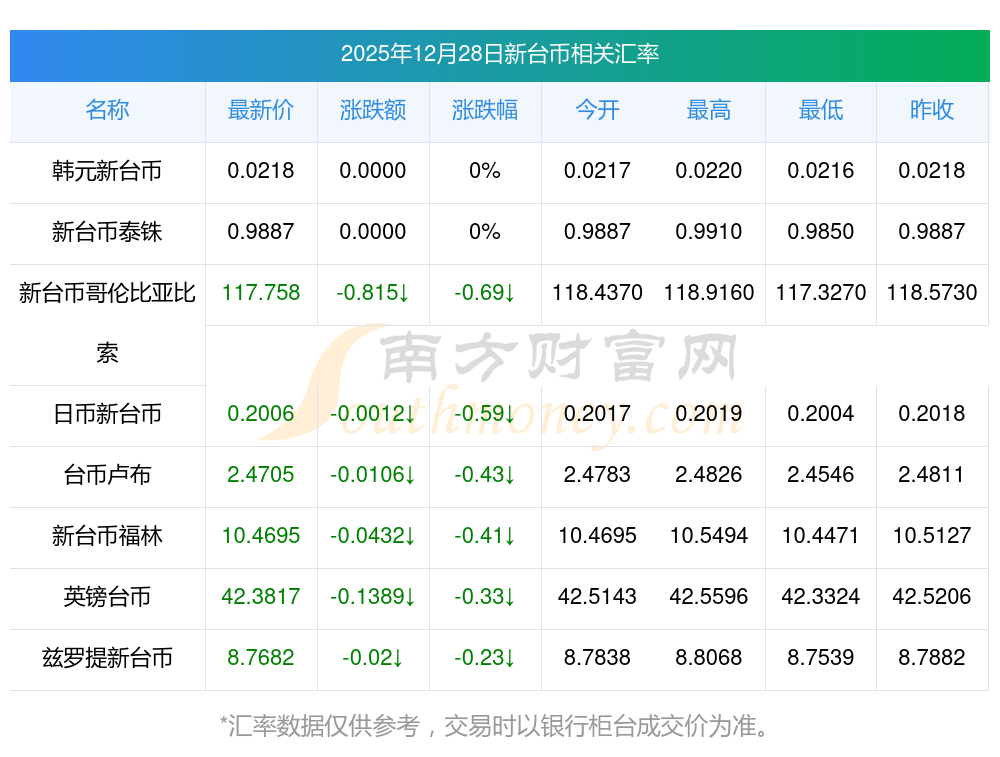Click the row name 新台币福林
Screen dimensions: 1000x757
[107, 536]
